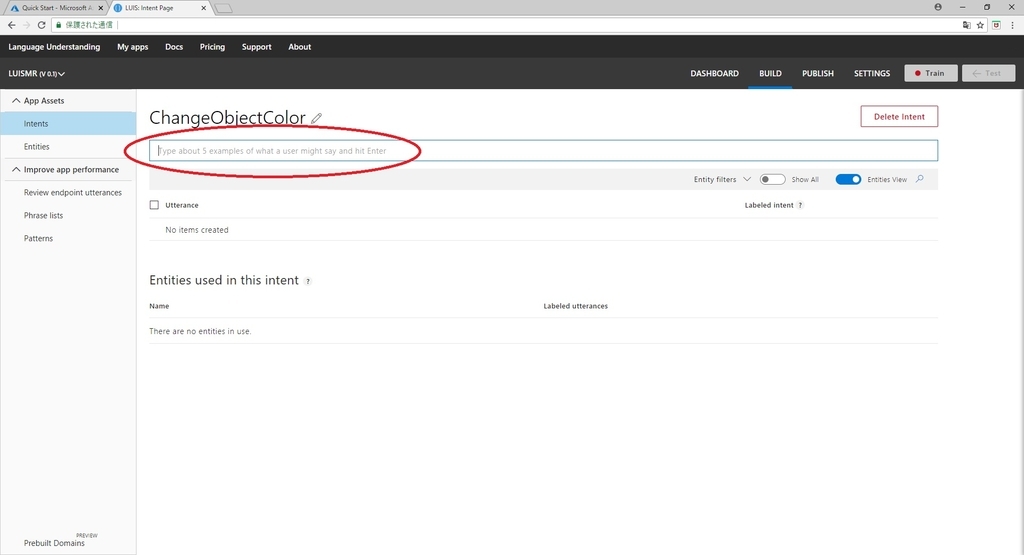Image resolution: width=1024 pixels, height=555 pixels.
Task: Open Review endpoint utterances
Action: click(x=72, y=193)
